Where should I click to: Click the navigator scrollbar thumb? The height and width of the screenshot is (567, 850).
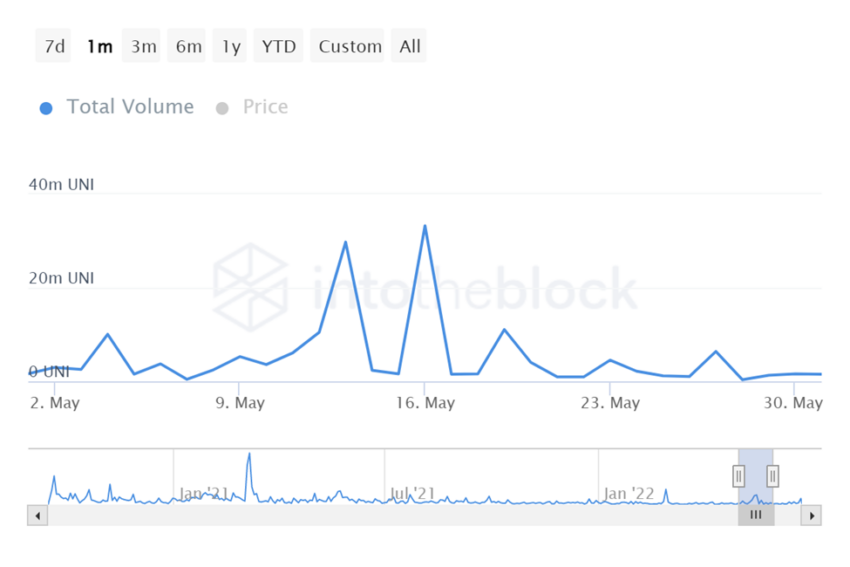pyautogui.click(x=756, y=516)
